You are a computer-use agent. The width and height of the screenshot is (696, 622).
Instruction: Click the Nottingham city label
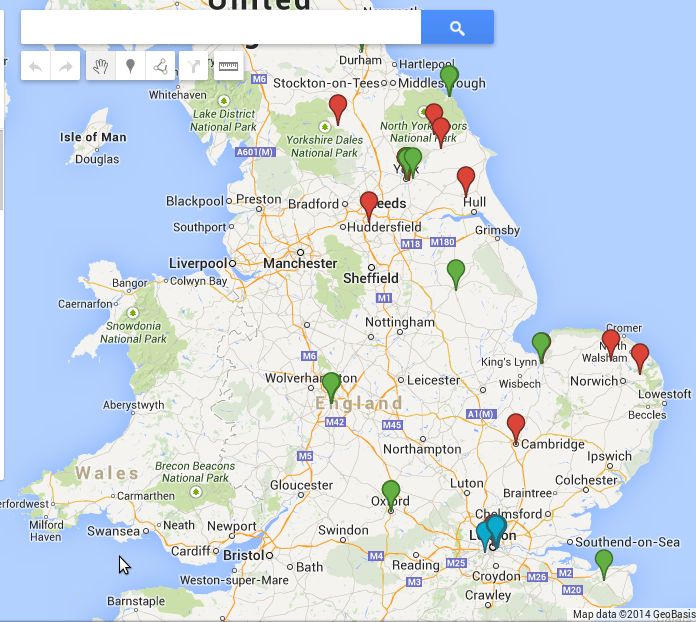[x=400, y=322]
